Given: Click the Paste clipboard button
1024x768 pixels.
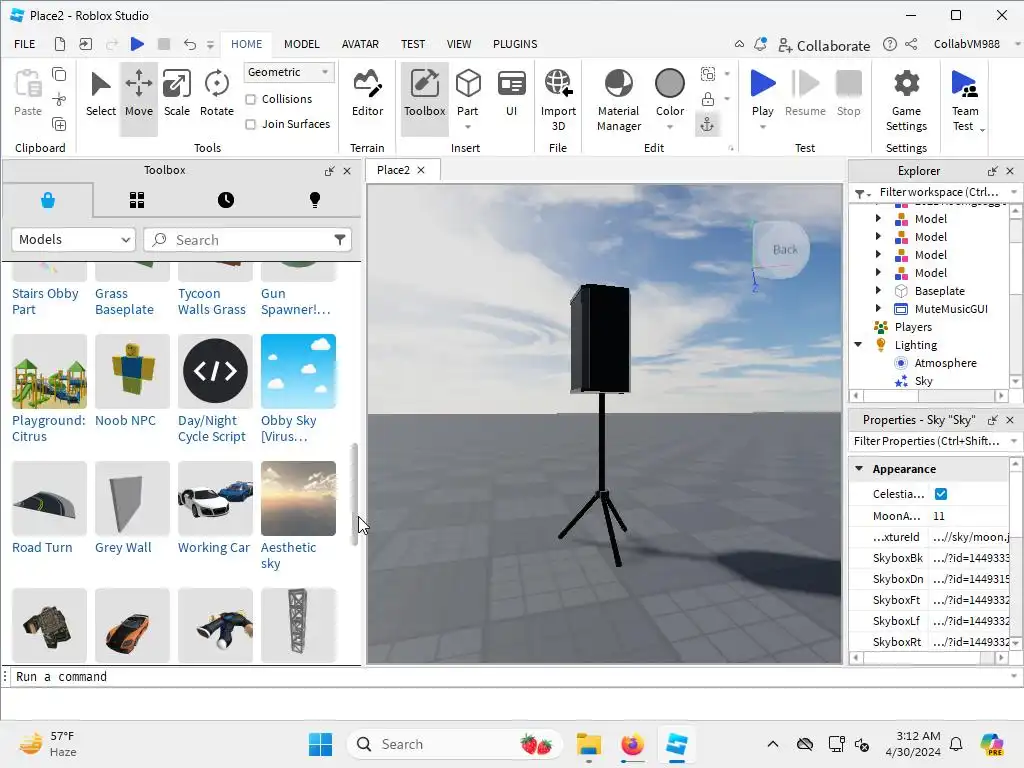Looking at the screenshot, I should tap(27, 93).
